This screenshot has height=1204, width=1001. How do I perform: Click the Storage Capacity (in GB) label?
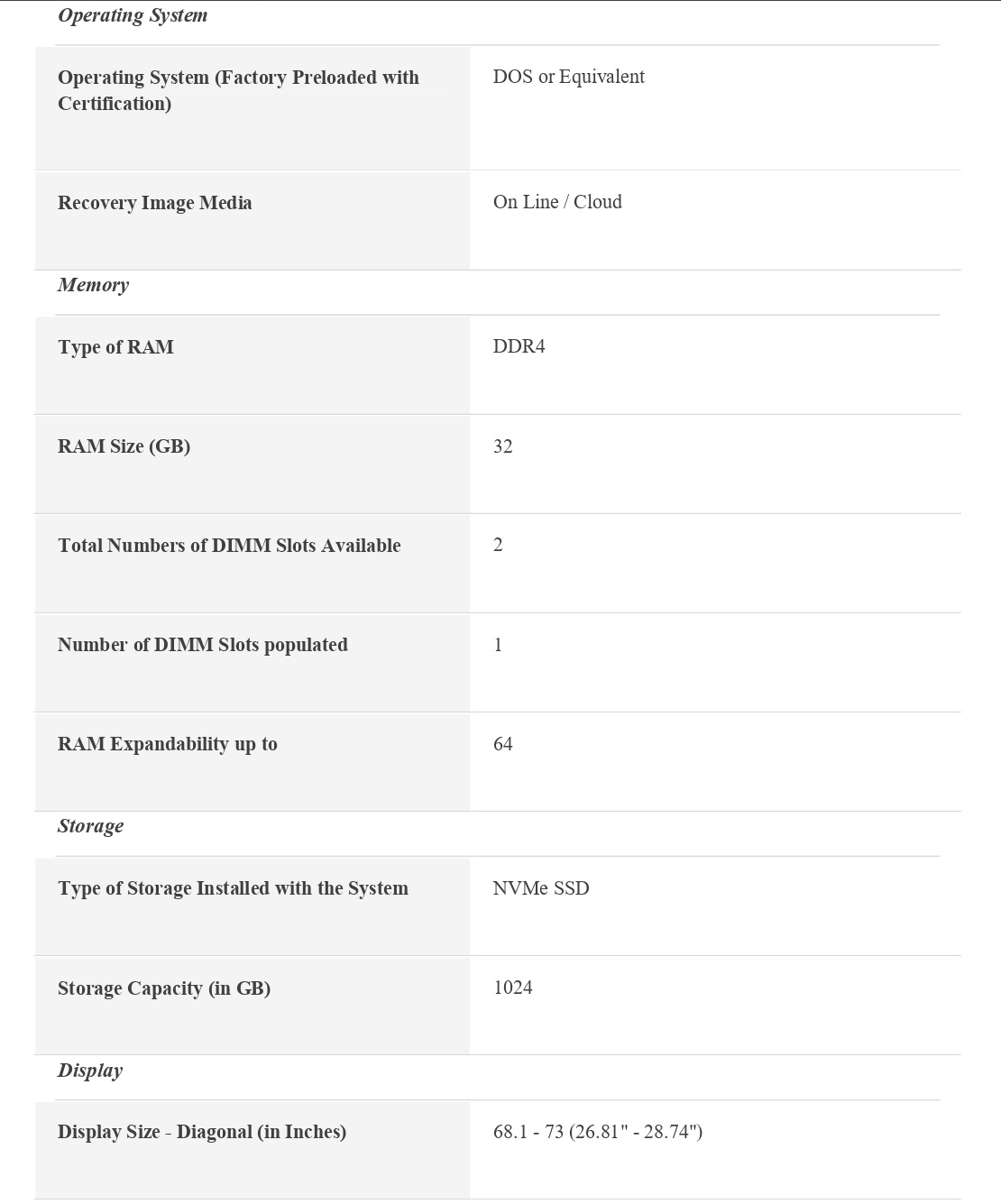pos(164,988)
